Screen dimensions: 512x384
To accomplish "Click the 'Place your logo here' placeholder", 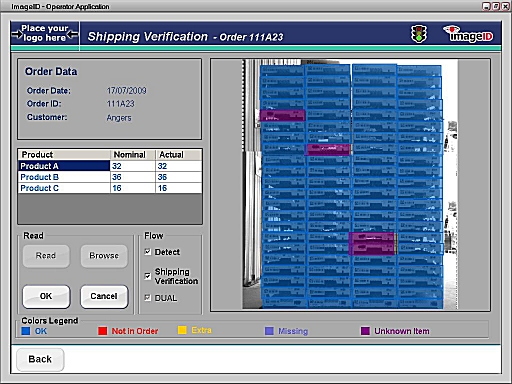I will point(45,33).
